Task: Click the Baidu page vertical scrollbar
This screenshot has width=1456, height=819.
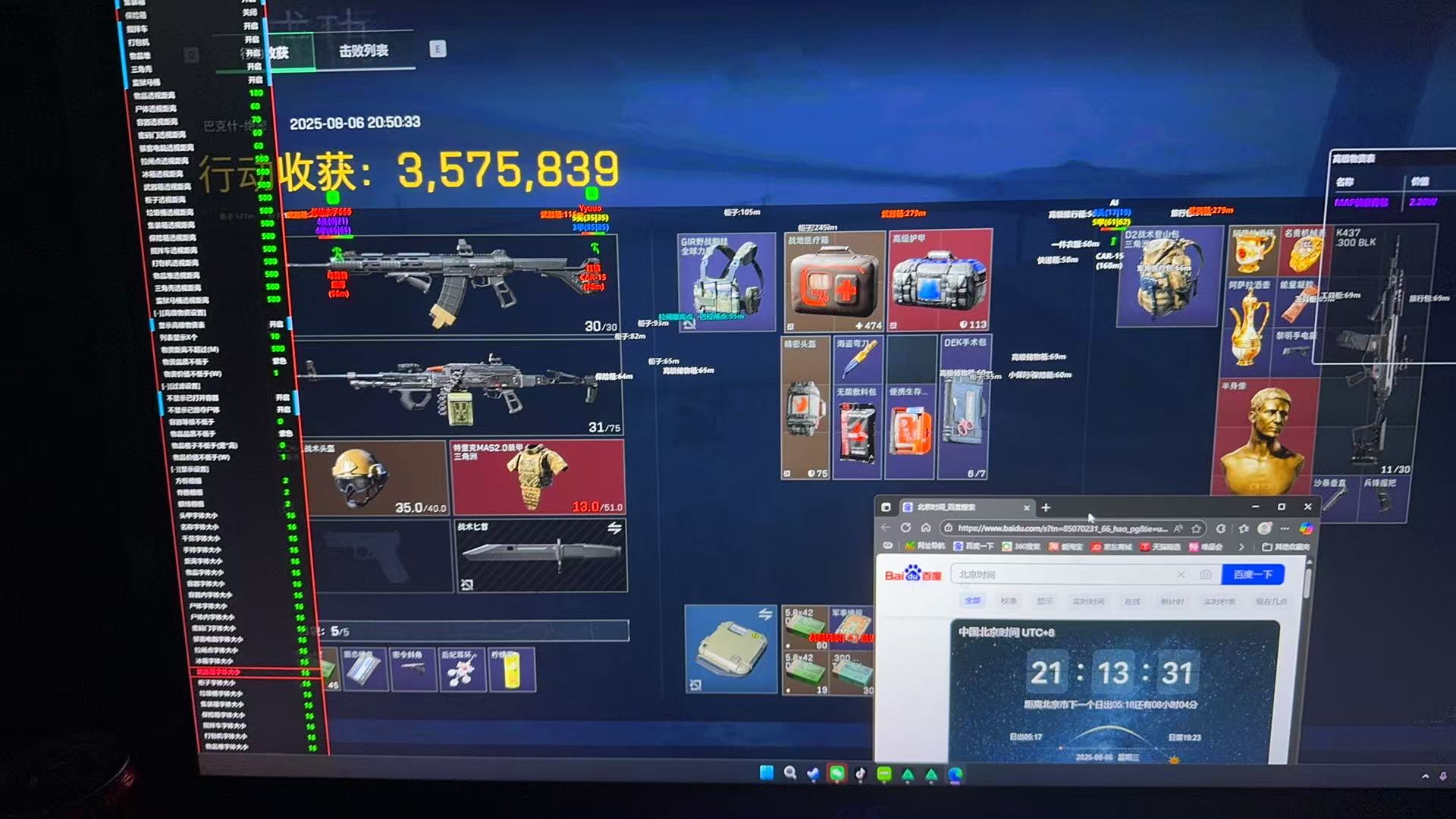Action: pos(1307,582)
